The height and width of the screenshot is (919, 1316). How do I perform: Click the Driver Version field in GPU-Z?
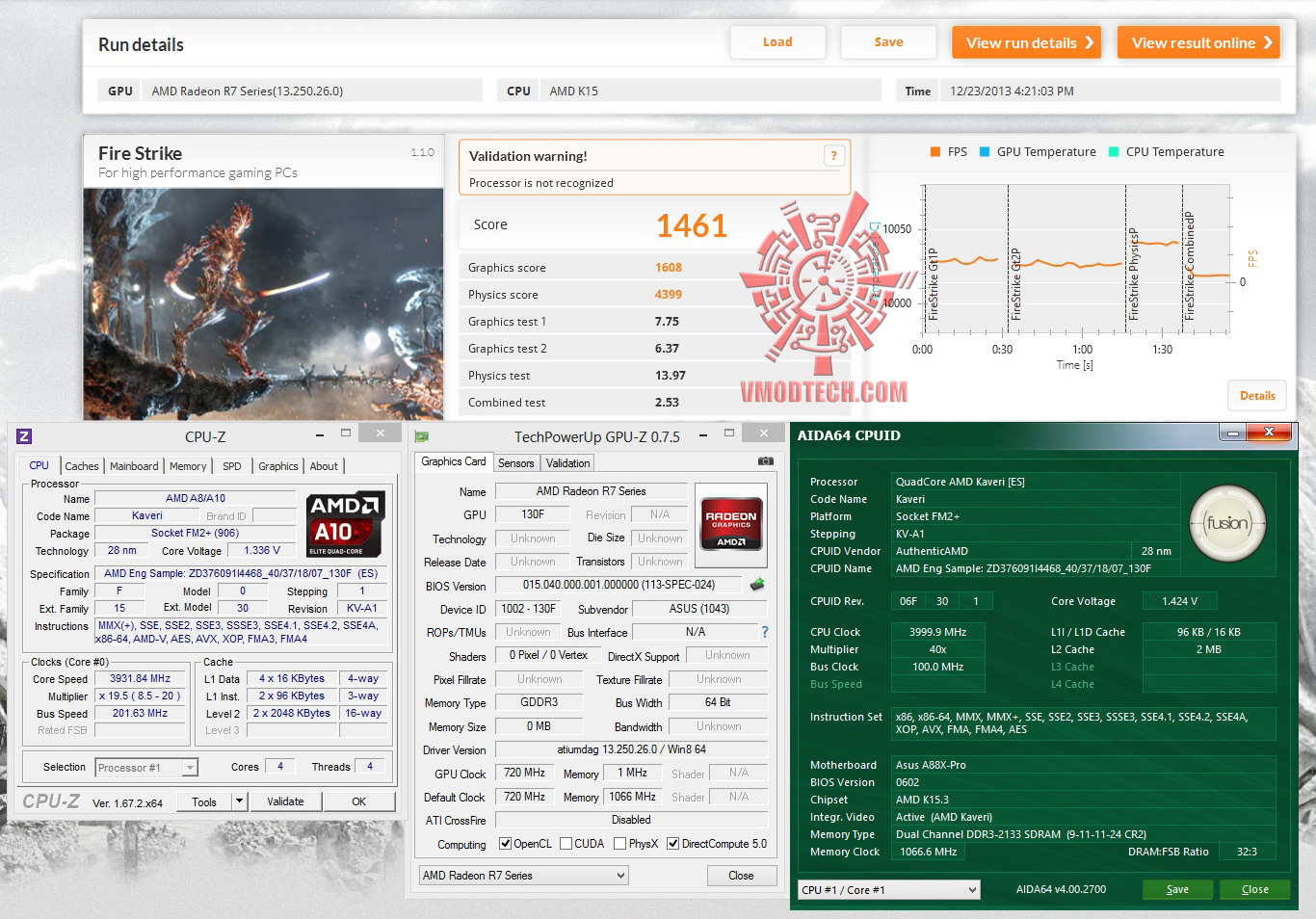[631, 749]
